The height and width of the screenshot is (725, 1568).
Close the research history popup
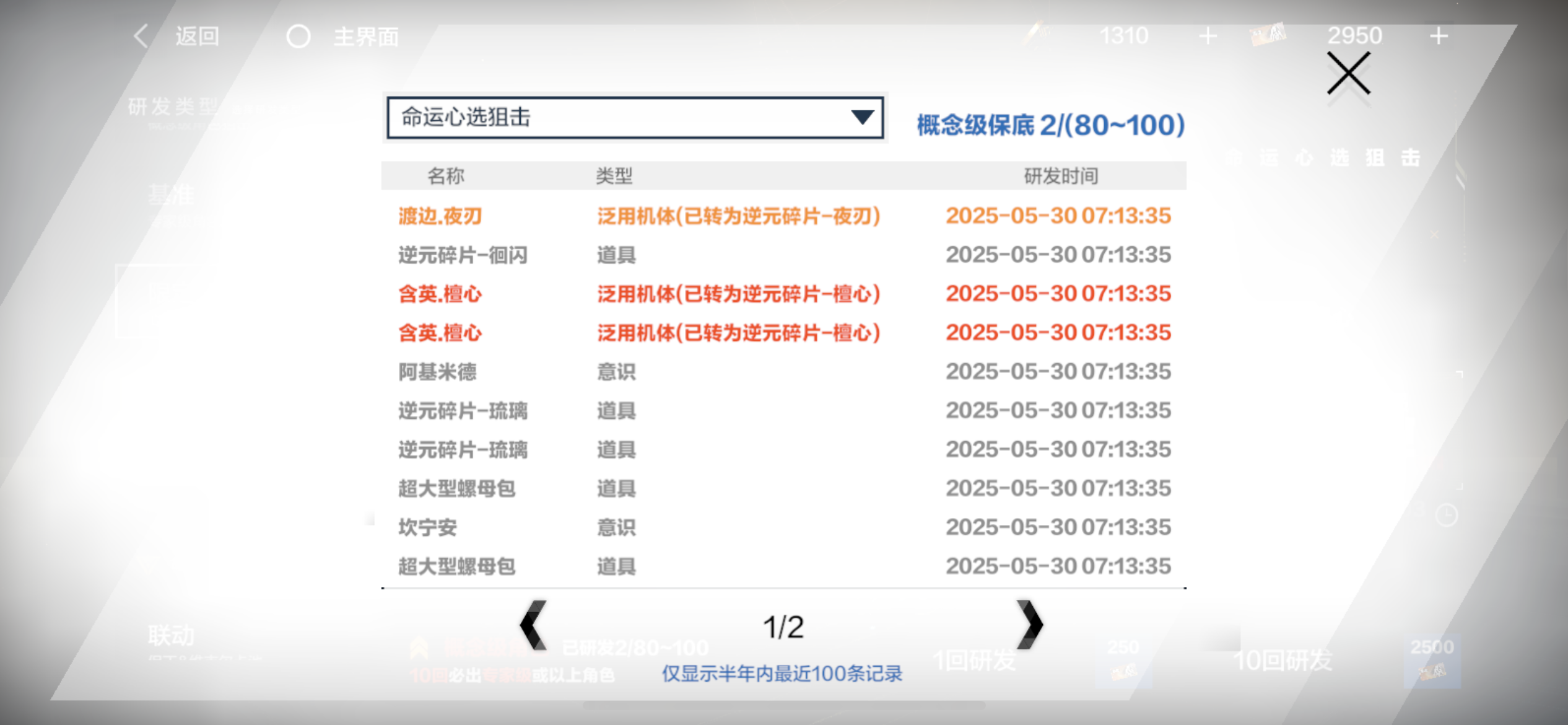pos(1348,73)
